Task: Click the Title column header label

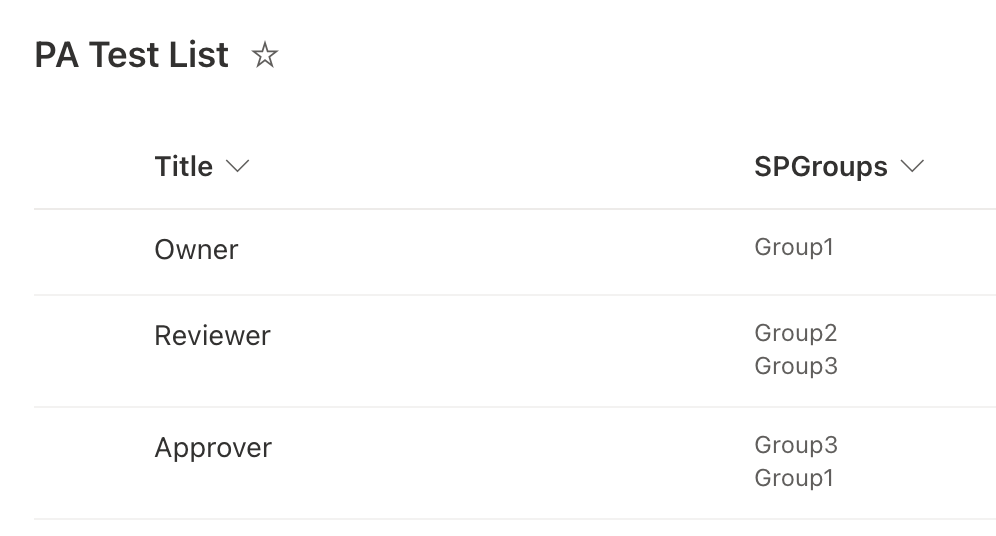Action: 183,167
